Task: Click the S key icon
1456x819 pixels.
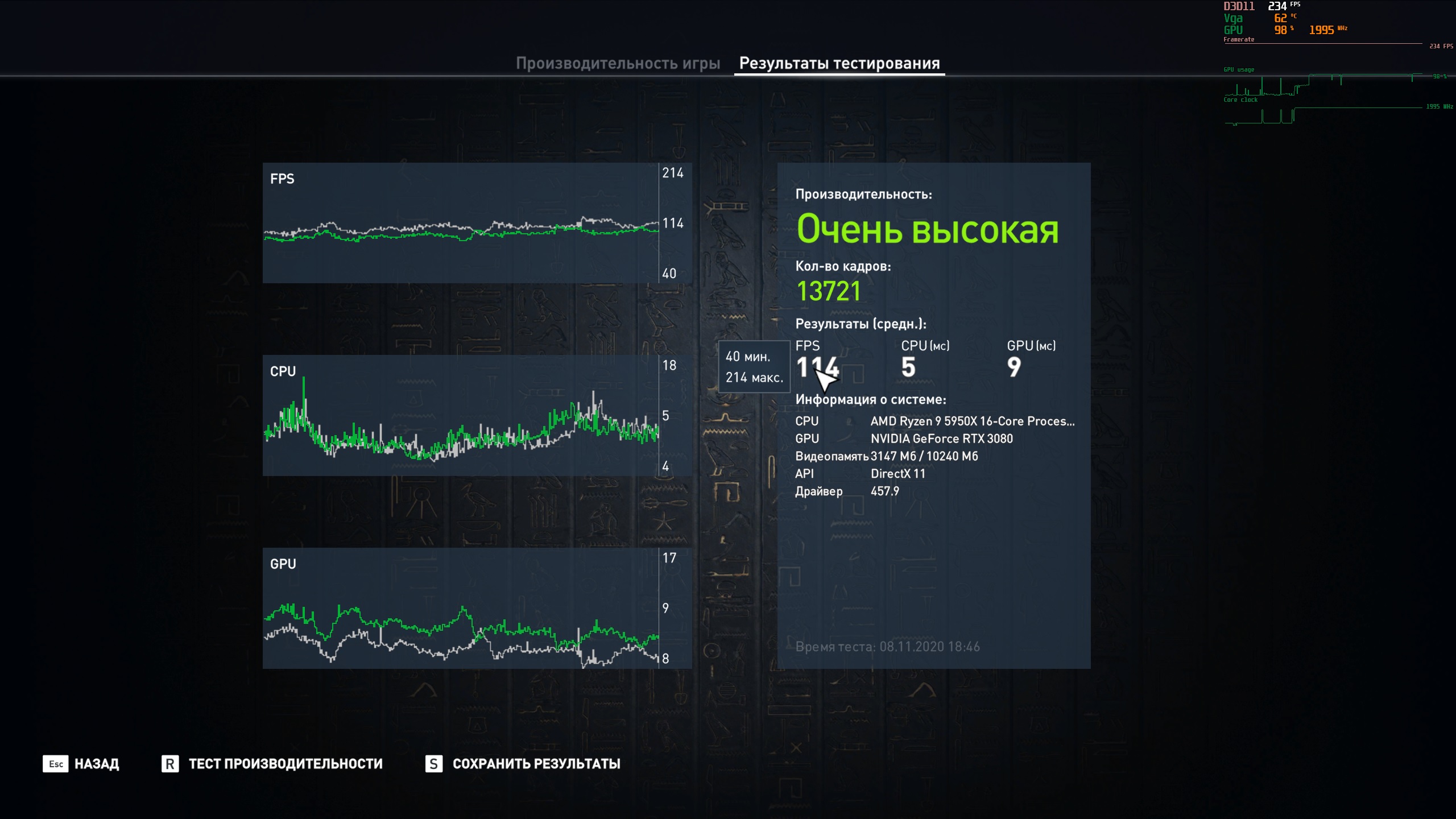Action: click(433, 764)
